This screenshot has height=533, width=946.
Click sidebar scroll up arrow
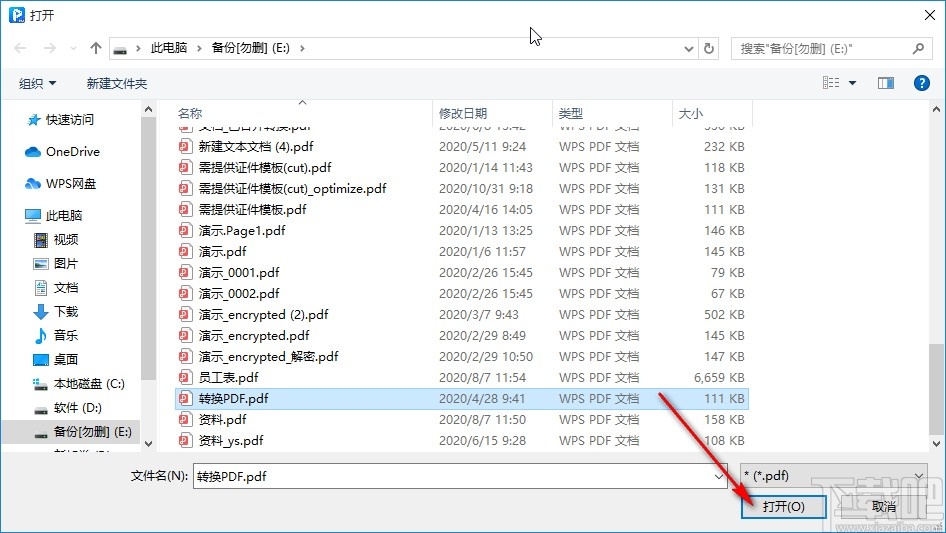click(148, 109)
